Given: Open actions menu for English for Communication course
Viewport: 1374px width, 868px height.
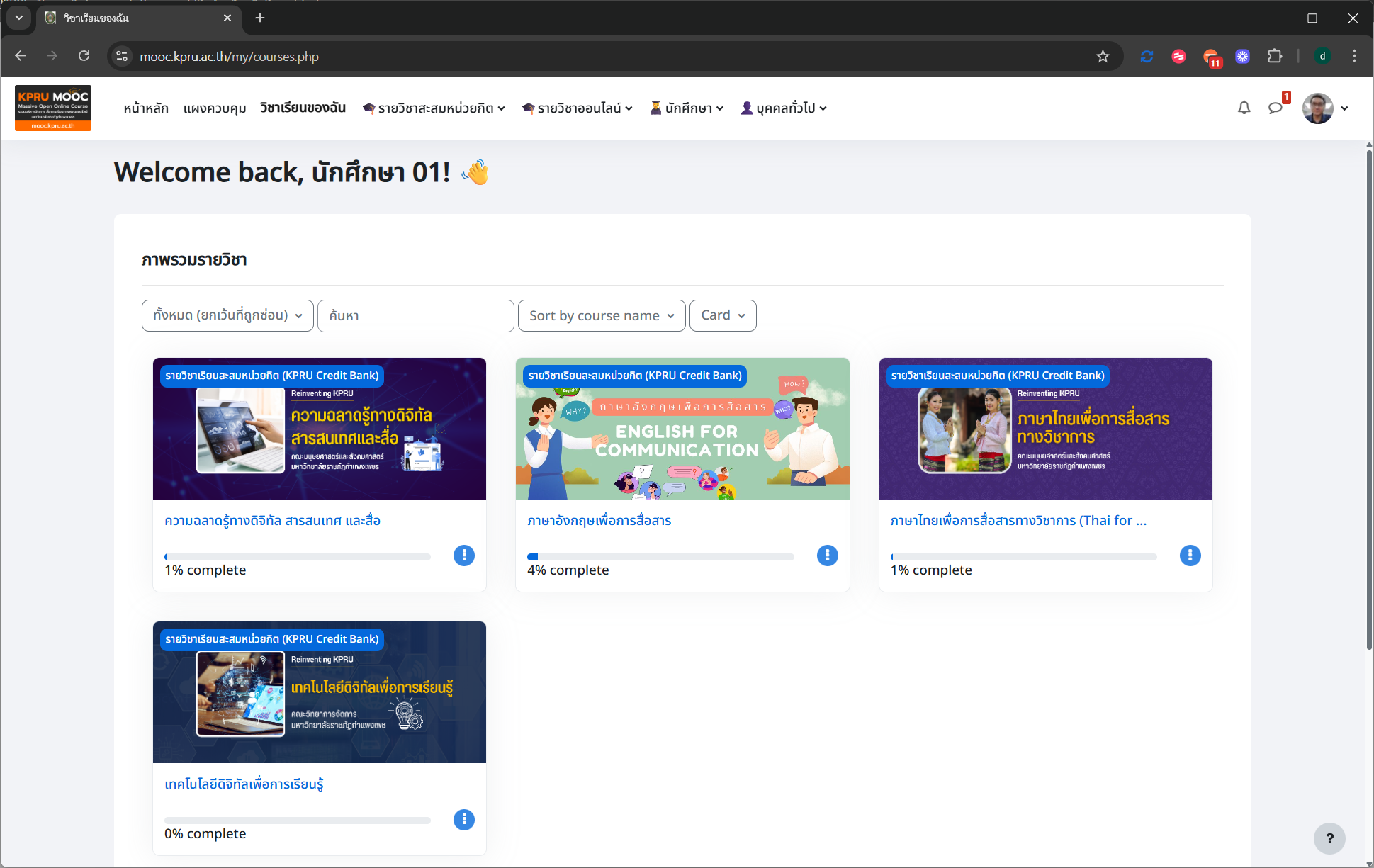Looking at the screenshot, I should click(827, 556).
